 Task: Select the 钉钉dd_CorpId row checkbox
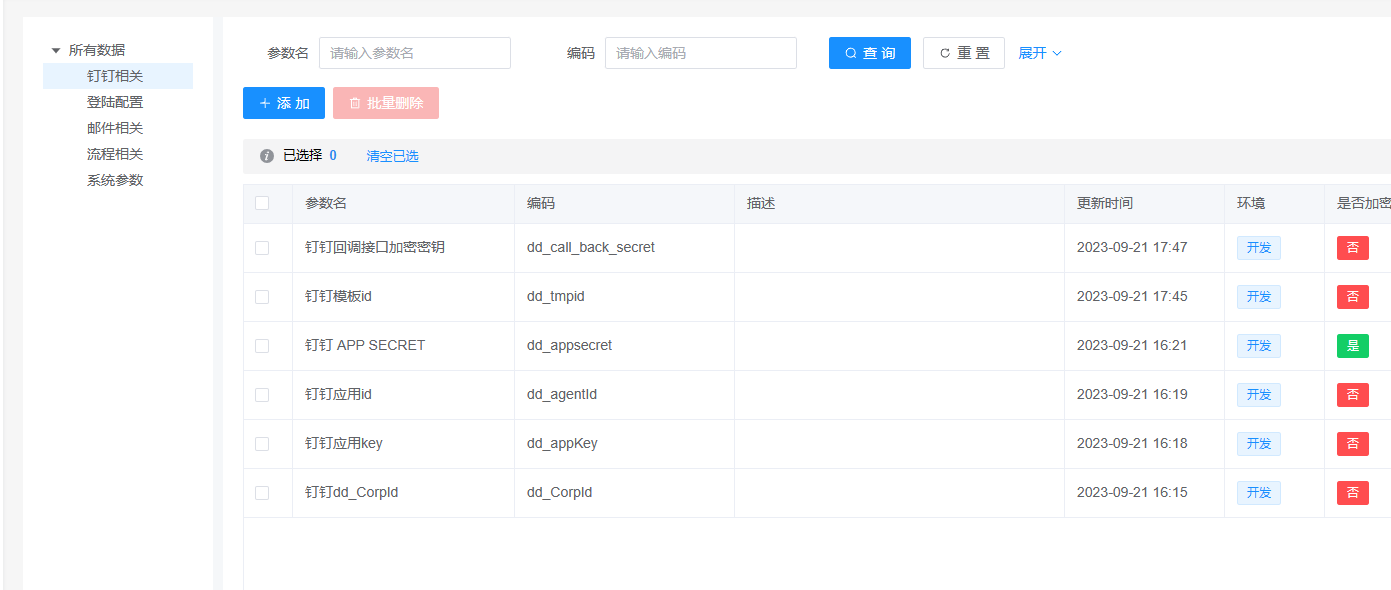click(262, 493)
